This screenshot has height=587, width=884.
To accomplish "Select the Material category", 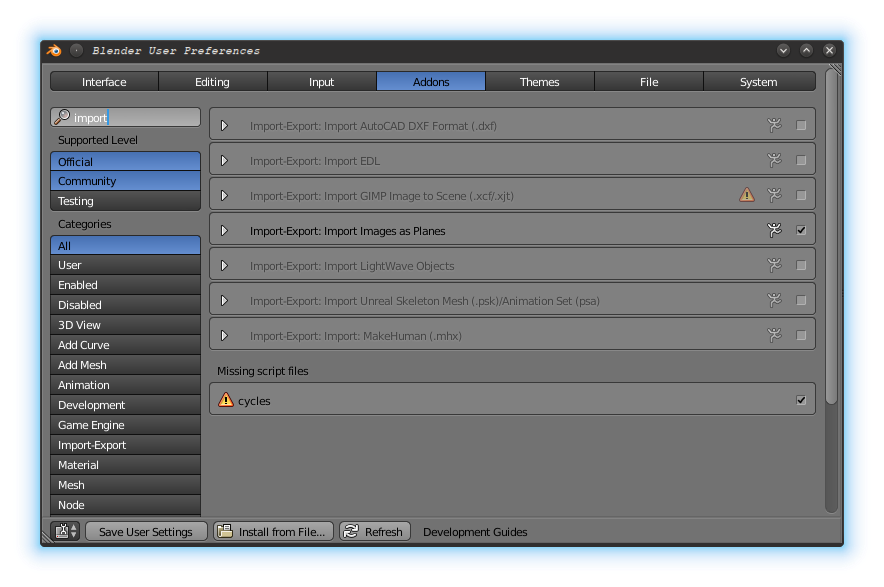I will pos(125,465).
